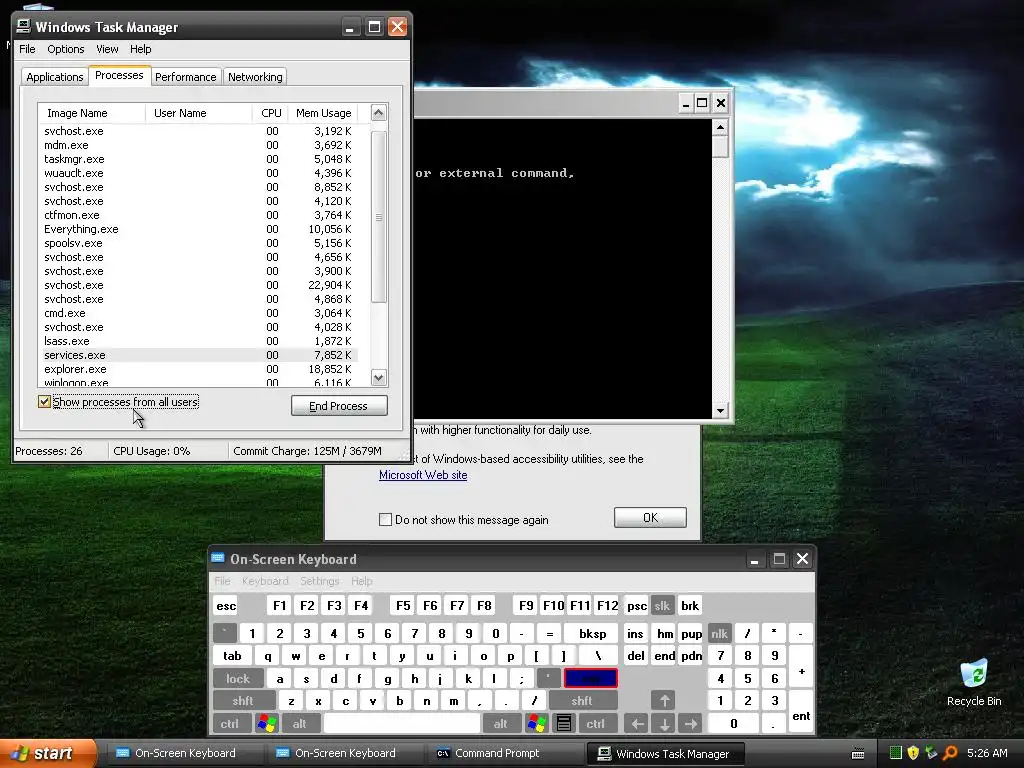Switch to the Performance tab

click(x=185, y=77)
